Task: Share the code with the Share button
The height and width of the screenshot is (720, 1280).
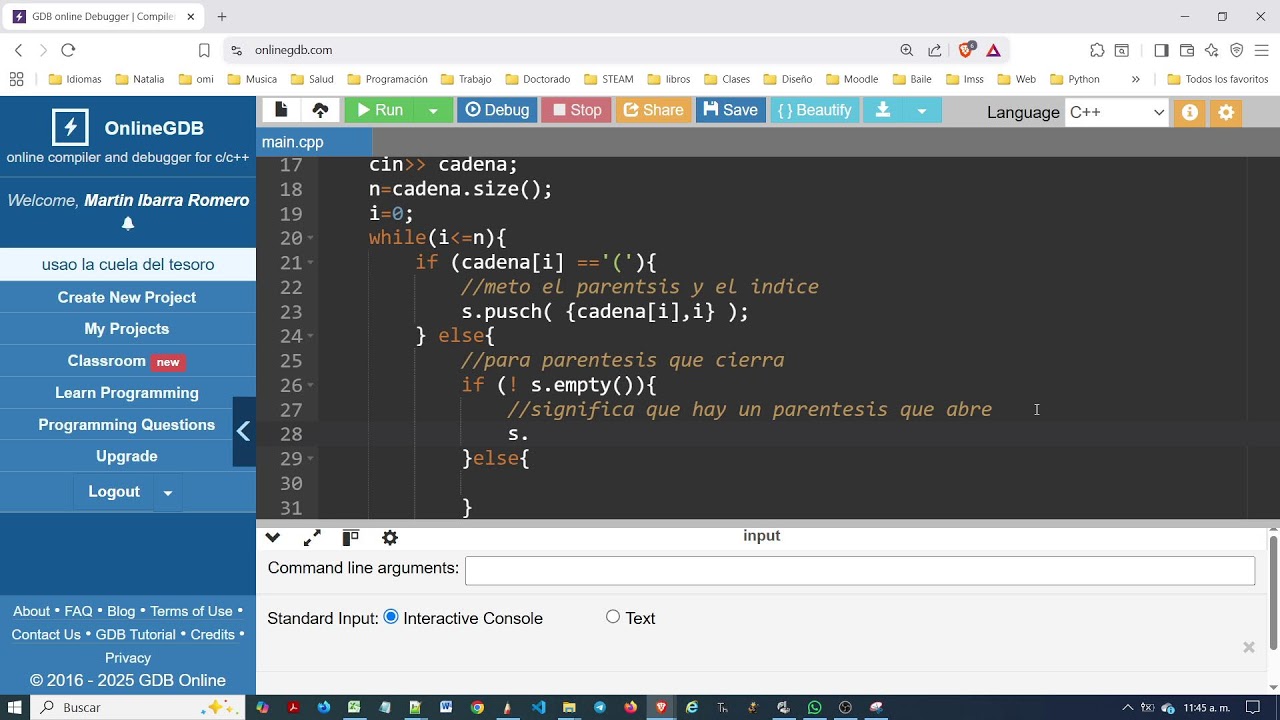Action: tap(653, 110)
